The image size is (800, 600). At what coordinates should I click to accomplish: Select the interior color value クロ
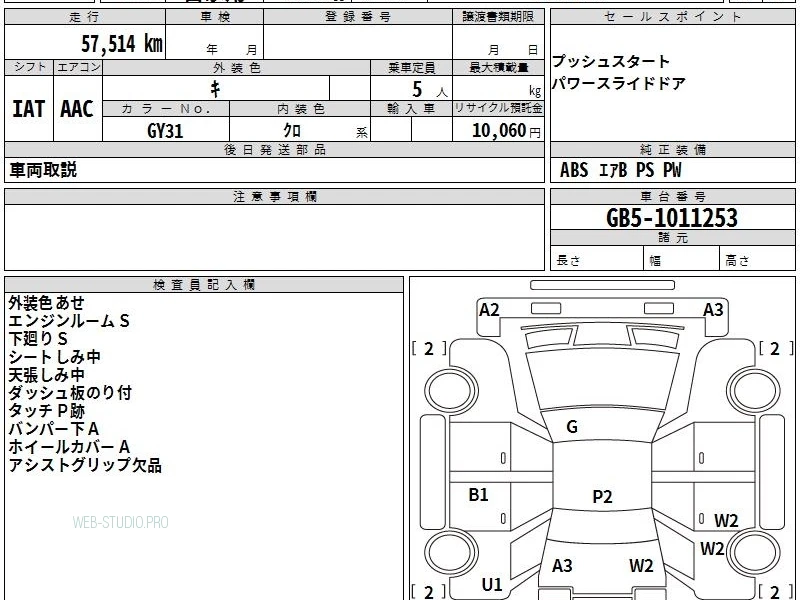[292, 131]
